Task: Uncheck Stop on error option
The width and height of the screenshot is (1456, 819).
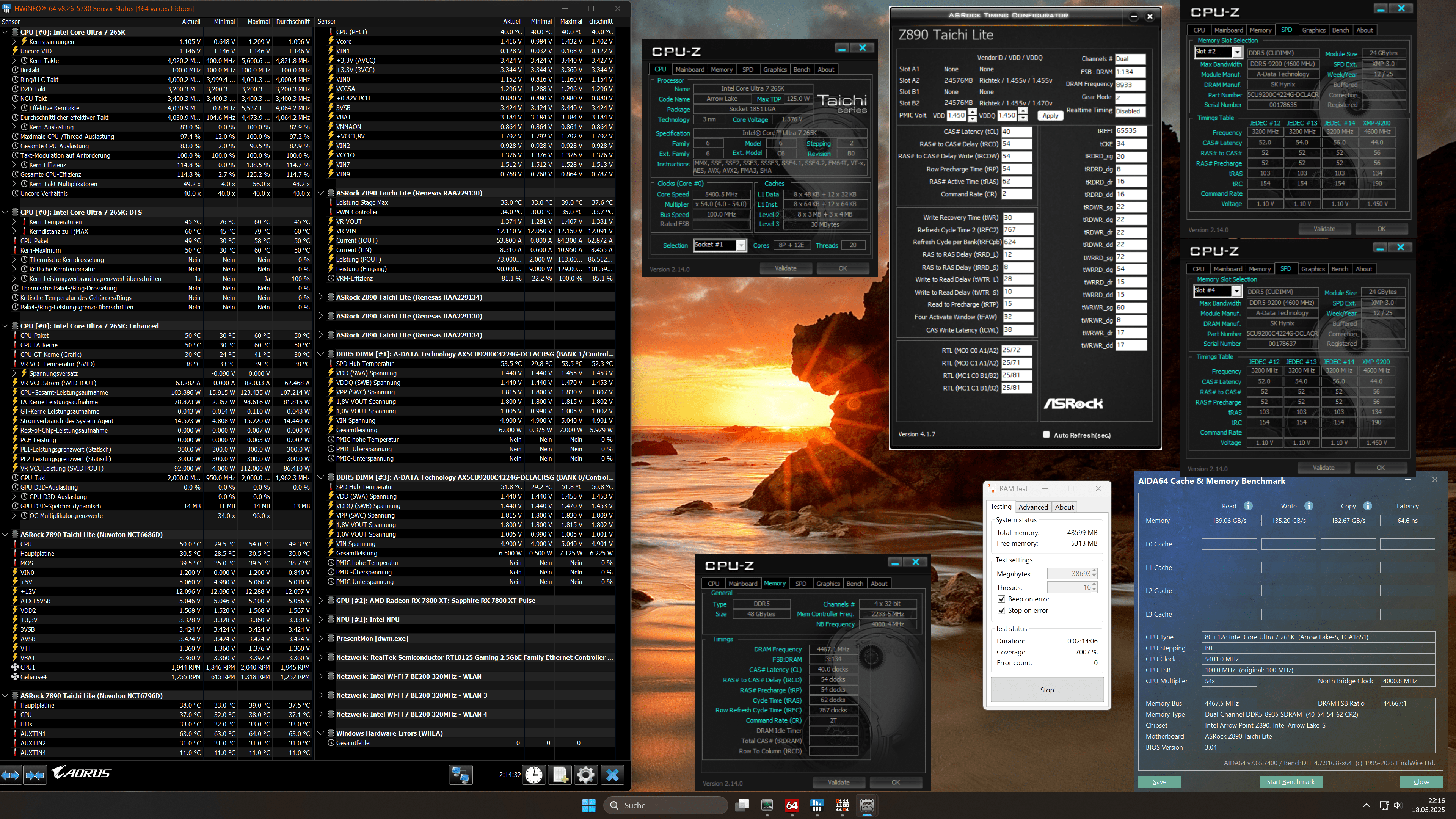Action: [1001, 610]
